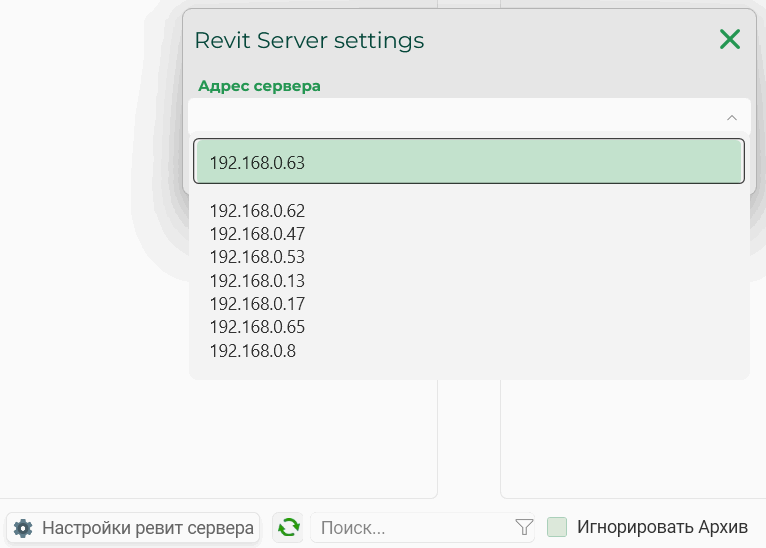The width and height of the screenshot is (766, 548).
Task: Open the Адрес сервера combo box field
Action: (469, 117)
